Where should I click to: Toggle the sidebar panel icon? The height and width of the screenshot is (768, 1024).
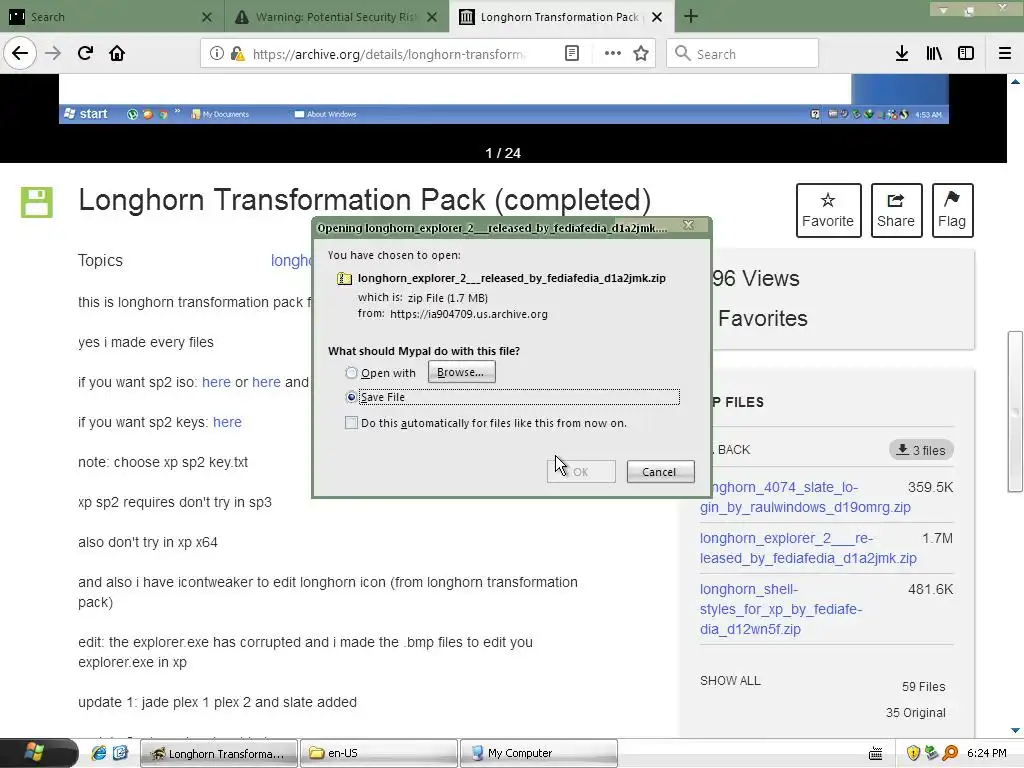(x=966, y=54)
